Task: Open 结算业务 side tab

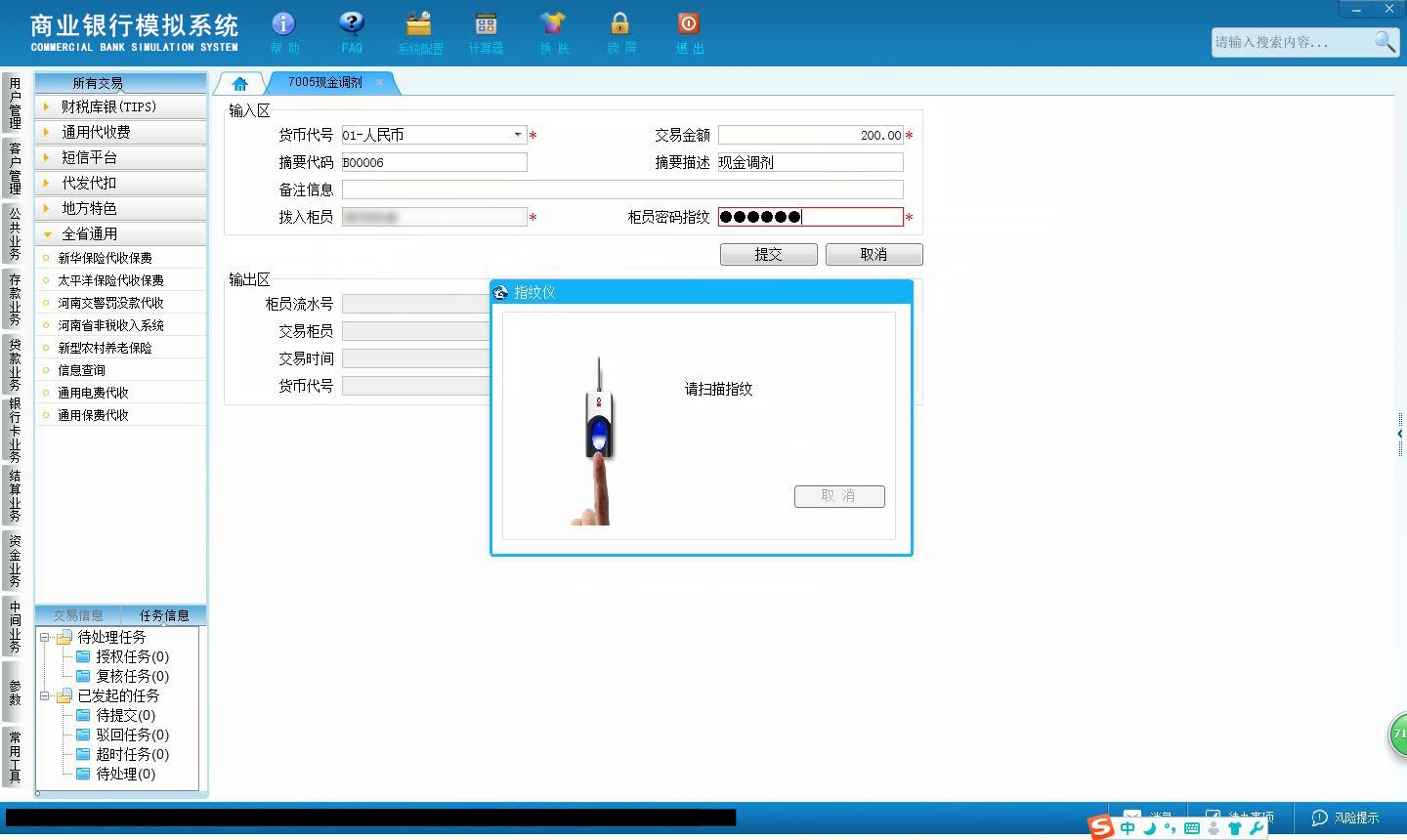Action: 14,496
